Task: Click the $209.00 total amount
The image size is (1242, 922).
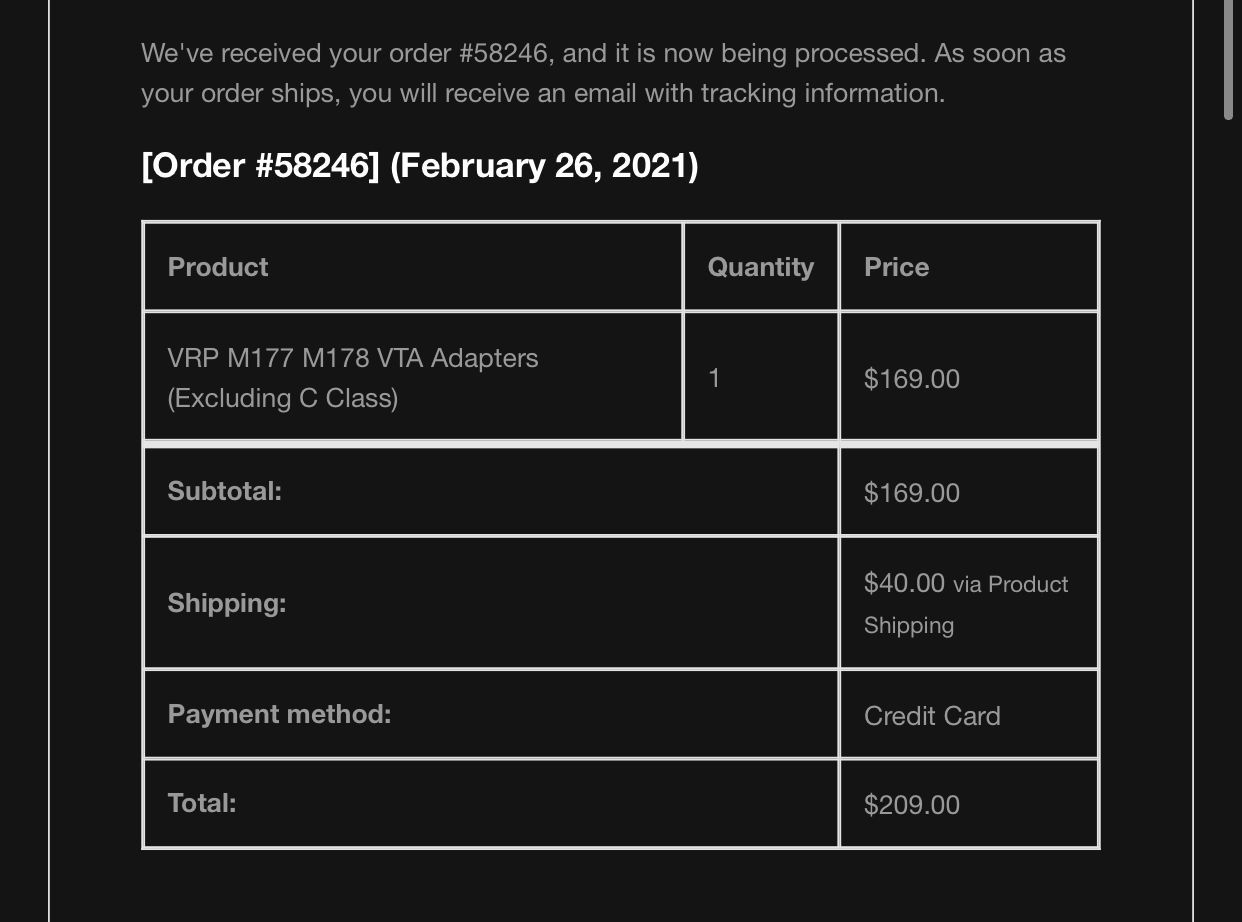Action: pyautogui.click(x=911, y=805)
